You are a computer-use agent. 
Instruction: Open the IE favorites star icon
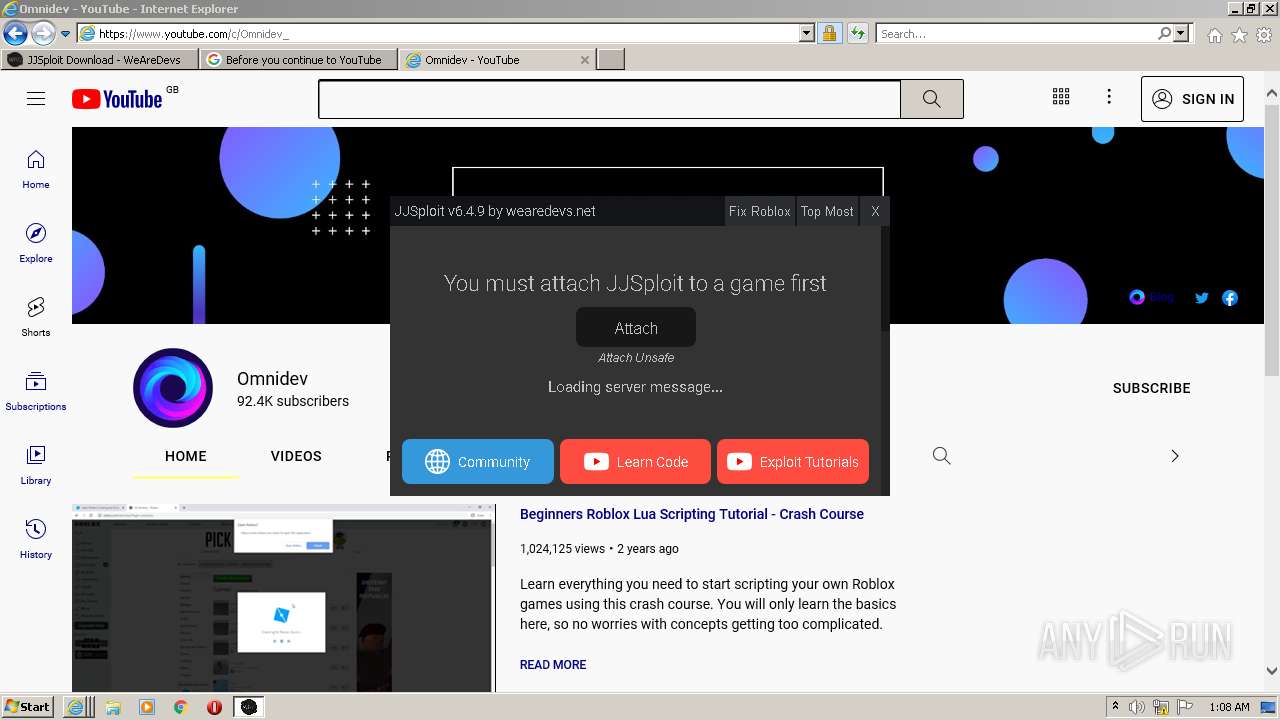coord(1239,34)
